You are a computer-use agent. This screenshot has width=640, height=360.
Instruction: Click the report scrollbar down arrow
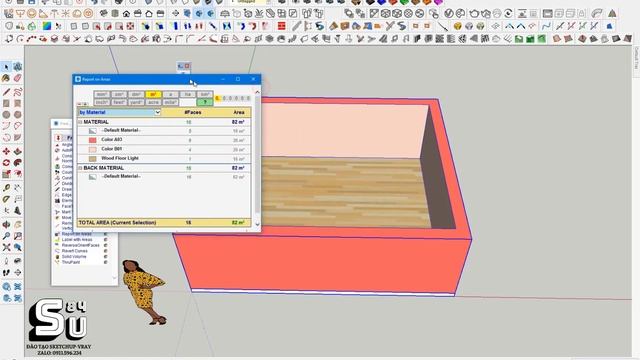pos(257,224)
